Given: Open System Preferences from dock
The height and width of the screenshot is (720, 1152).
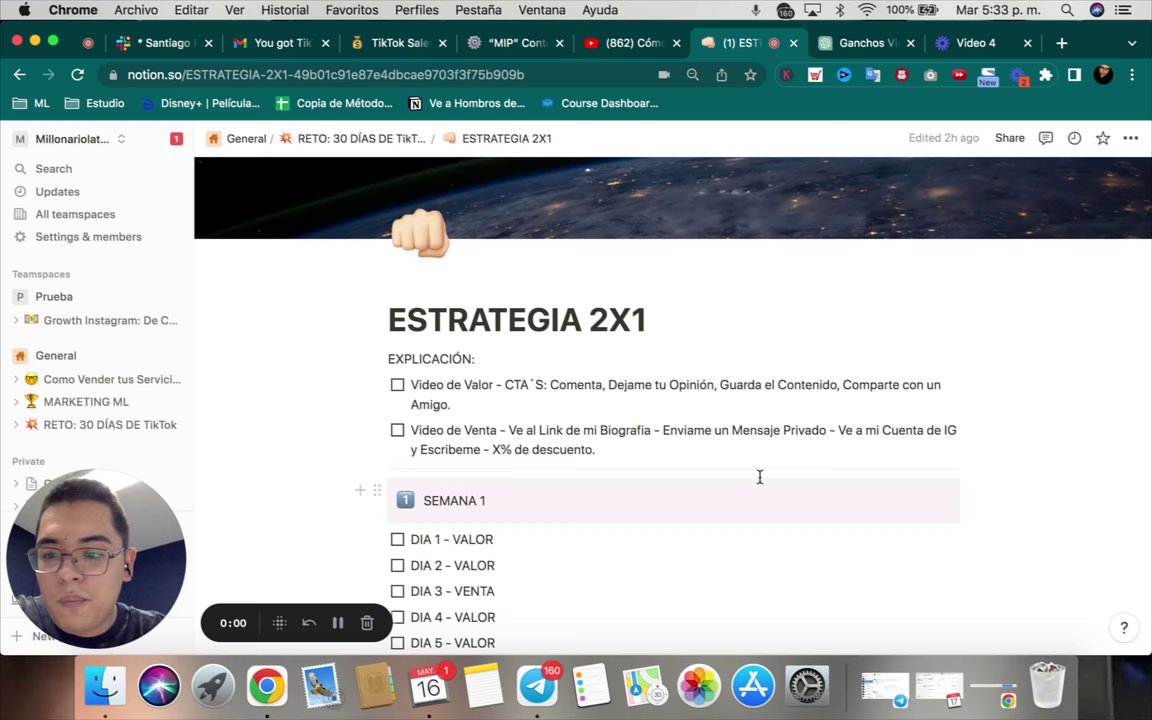Looking at the screenshot, I should (807, 685).
